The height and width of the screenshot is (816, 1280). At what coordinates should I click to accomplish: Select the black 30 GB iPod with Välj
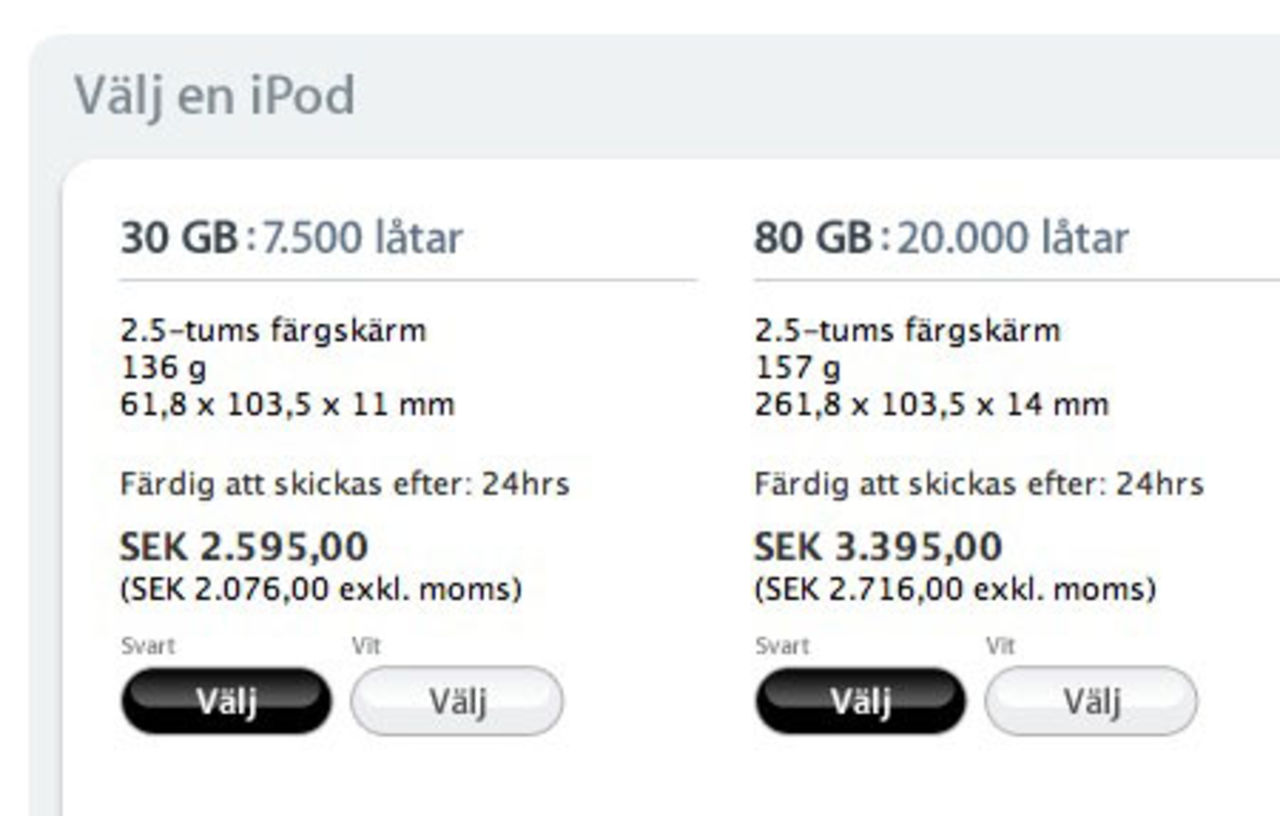224,701
